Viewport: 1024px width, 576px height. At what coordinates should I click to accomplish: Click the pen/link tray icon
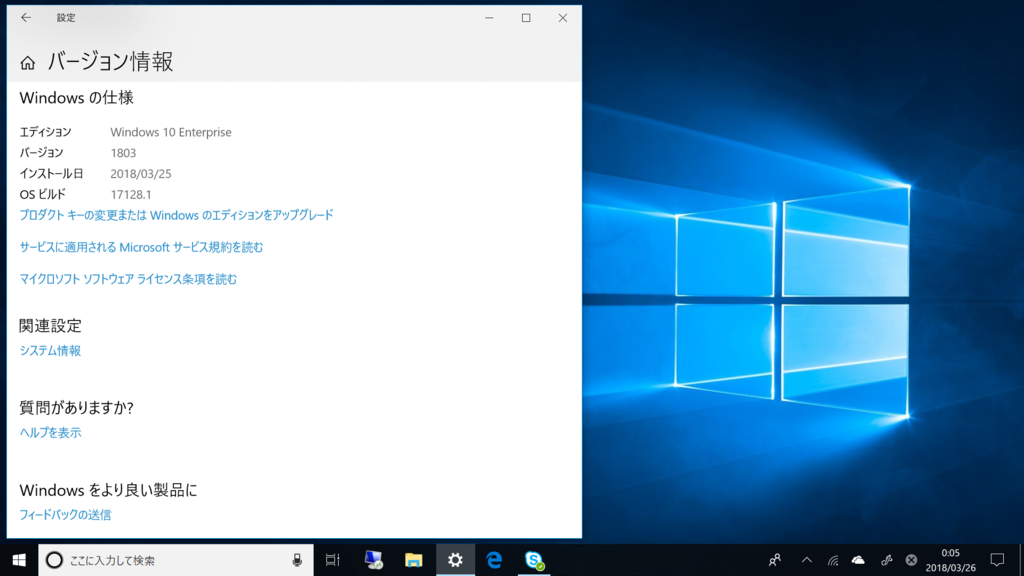[886, 560]
